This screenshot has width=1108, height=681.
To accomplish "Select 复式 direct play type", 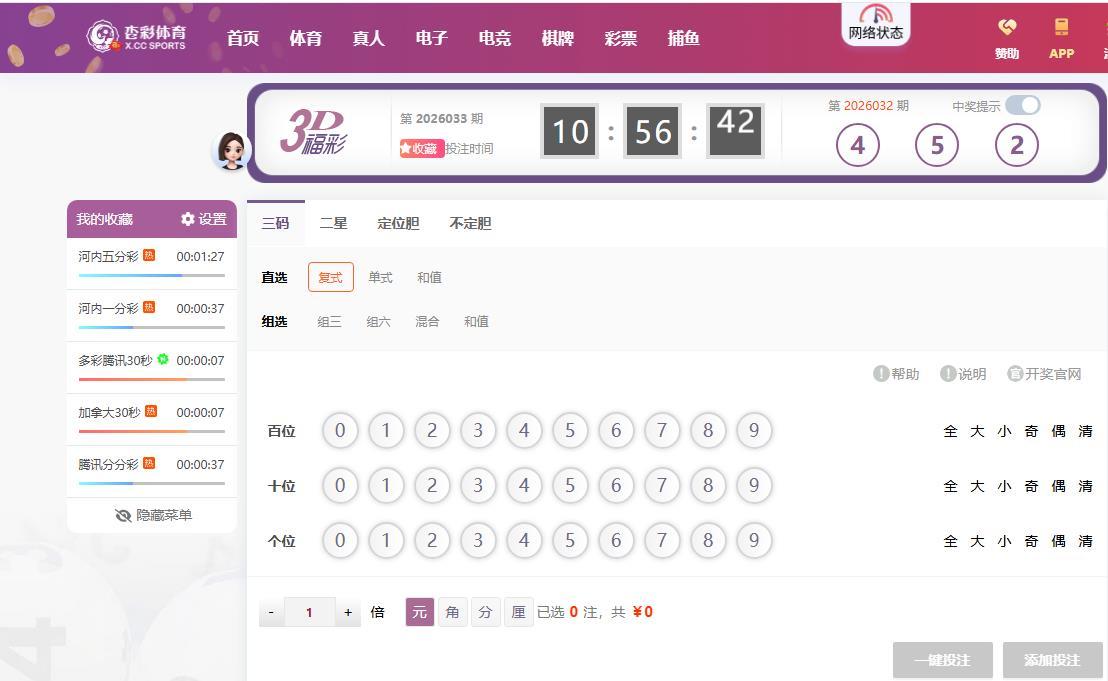I will point(331,278).
